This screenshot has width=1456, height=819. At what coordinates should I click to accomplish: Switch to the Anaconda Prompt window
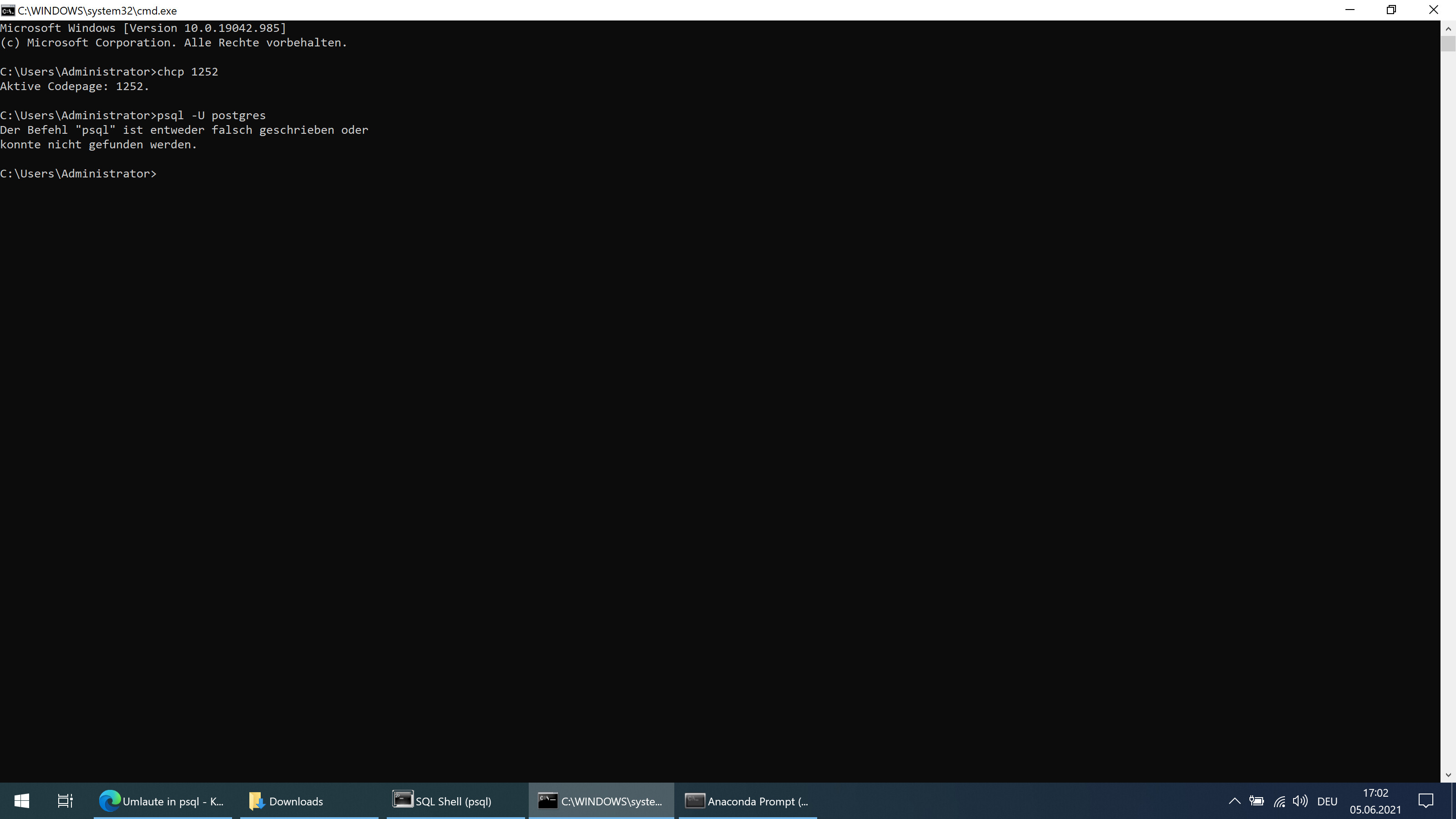(748, 801)
